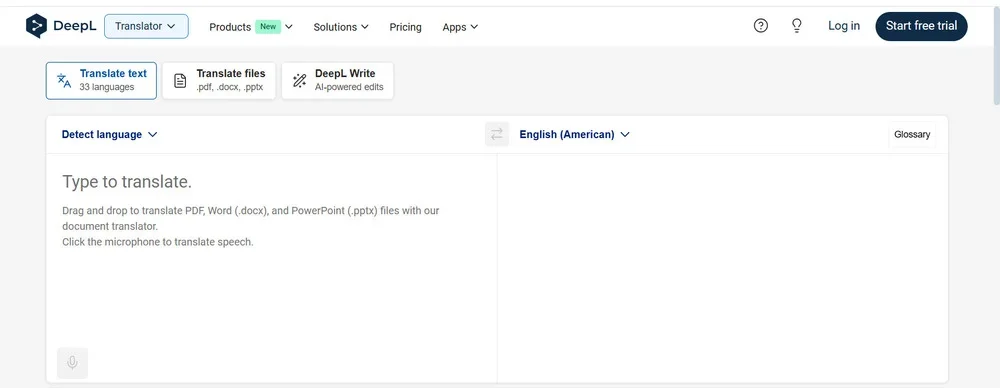Click the swap languages arrows icon

[x=497, y=134]
